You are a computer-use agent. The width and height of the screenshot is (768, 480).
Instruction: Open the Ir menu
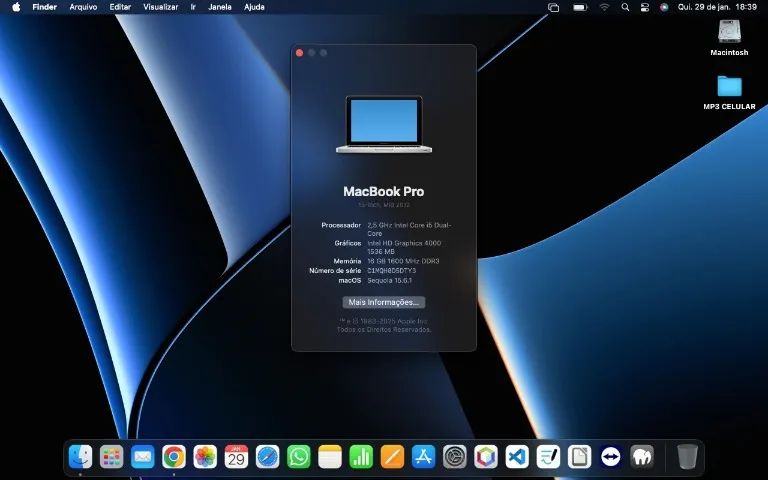(193, 7)
